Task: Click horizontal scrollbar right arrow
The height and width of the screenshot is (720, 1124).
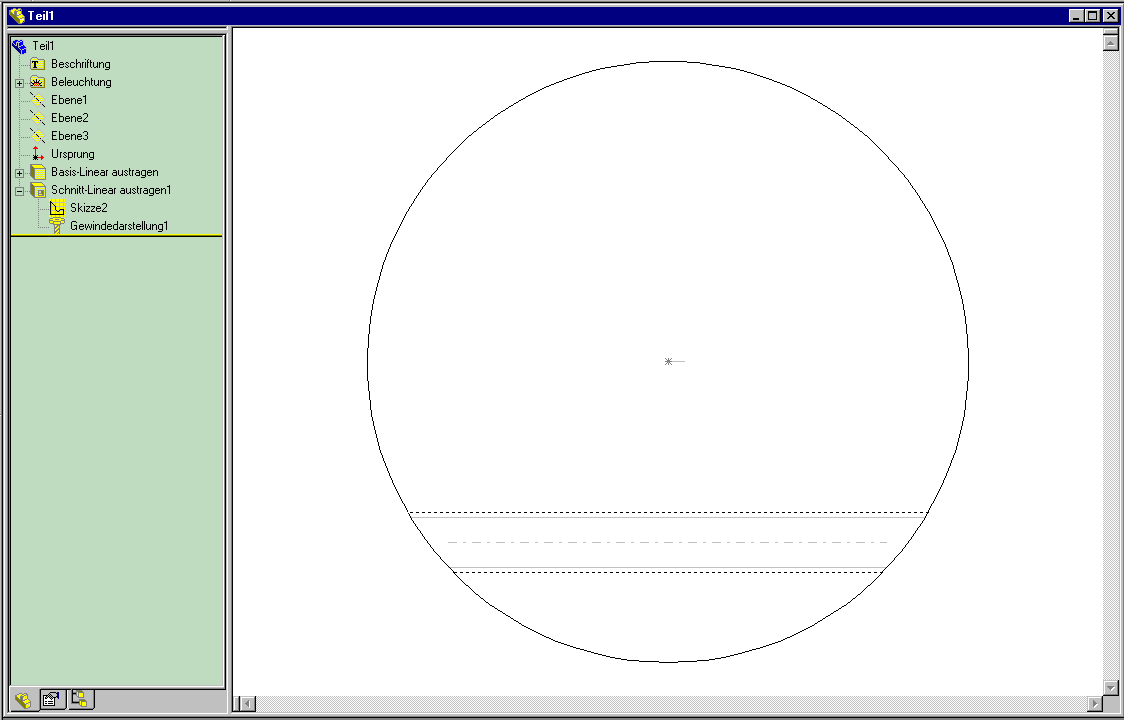Action: tap(1094, 704)
